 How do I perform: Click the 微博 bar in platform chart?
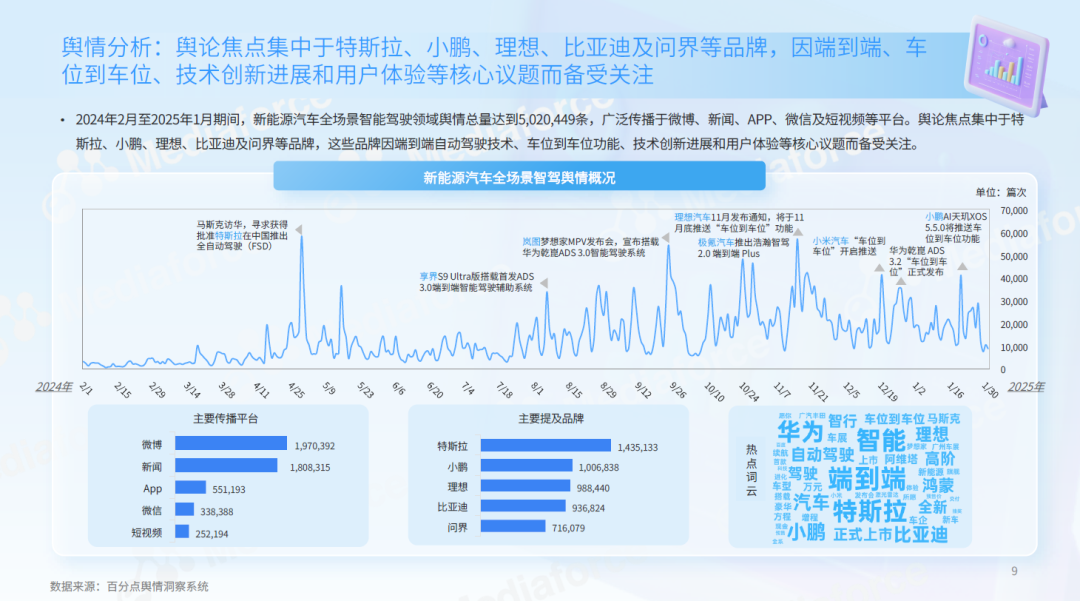[231, 443]
